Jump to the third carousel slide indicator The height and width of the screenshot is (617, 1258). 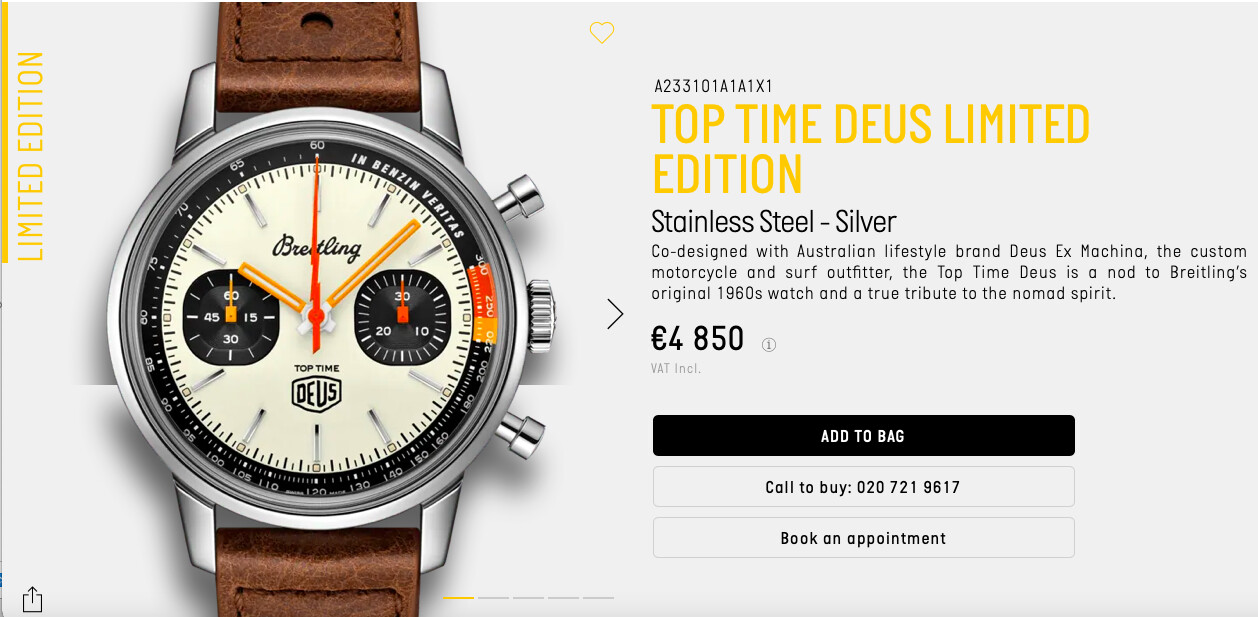[528, 597]
